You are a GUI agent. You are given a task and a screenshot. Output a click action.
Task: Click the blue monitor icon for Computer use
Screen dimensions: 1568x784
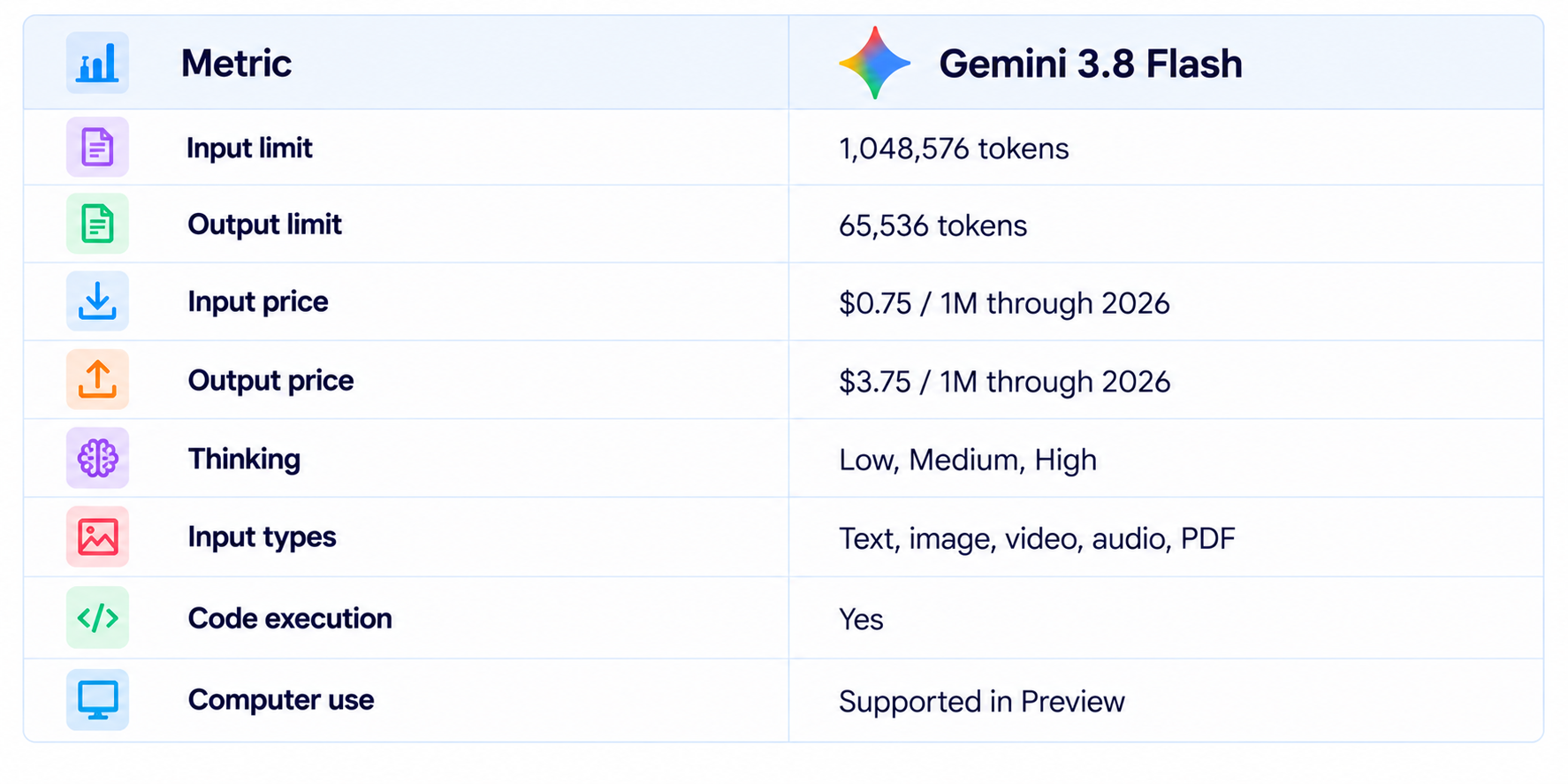97,699
